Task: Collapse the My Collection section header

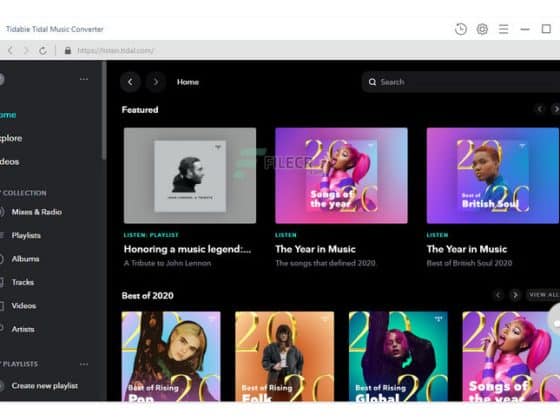Action: pos(24,193)
